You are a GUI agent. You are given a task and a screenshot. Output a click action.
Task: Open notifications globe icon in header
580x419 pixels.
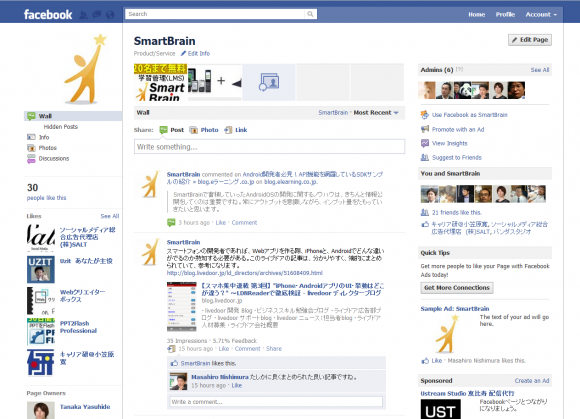[x=110, y=15]
